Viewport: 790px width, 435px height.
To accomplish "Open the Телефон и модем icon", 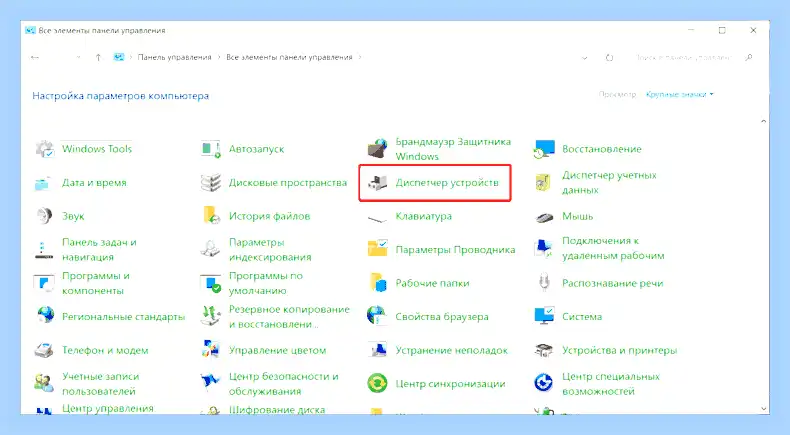I will [x=44, y=350].
